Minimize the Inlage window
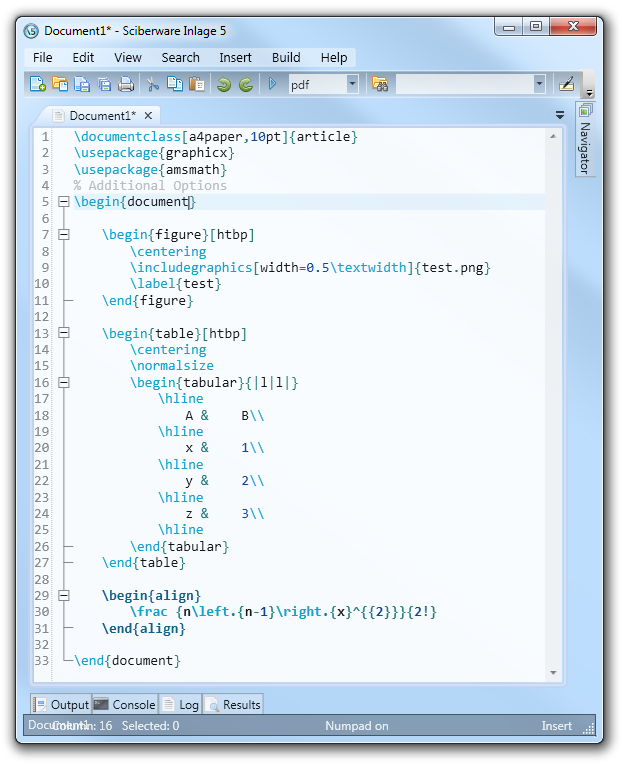The image size is (622, 765). point(509,26)
